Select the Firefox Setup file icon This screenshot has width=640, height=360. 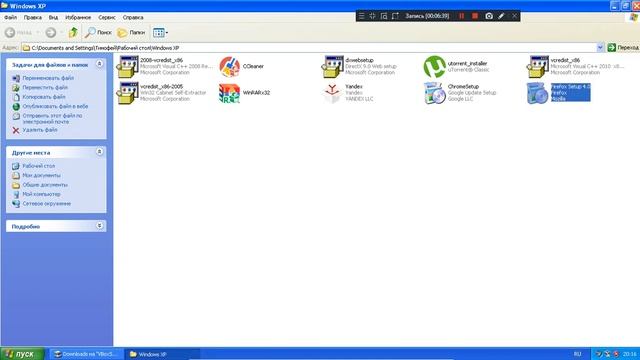click(537, 93)
